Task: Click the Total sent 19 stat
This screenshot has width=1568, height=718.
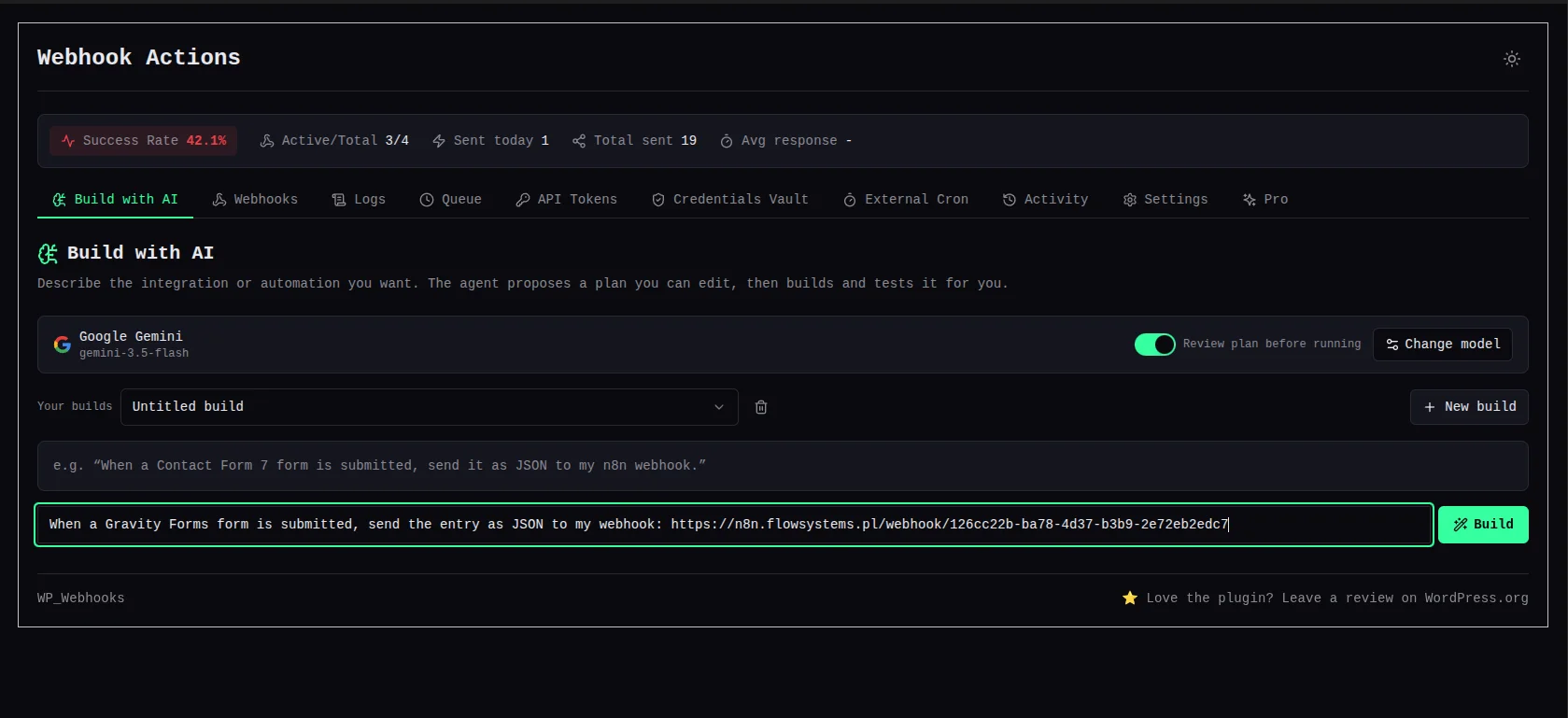Action: [634, 141]
